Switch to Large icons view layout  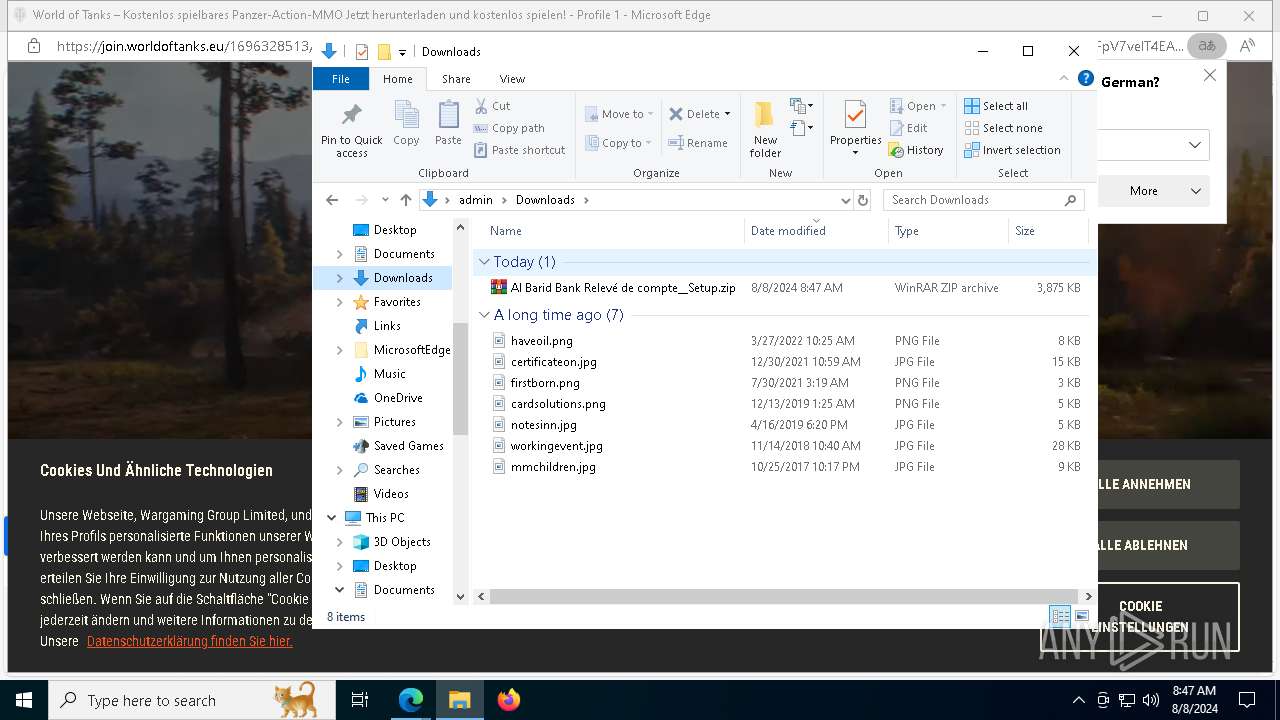(1081, 616)
